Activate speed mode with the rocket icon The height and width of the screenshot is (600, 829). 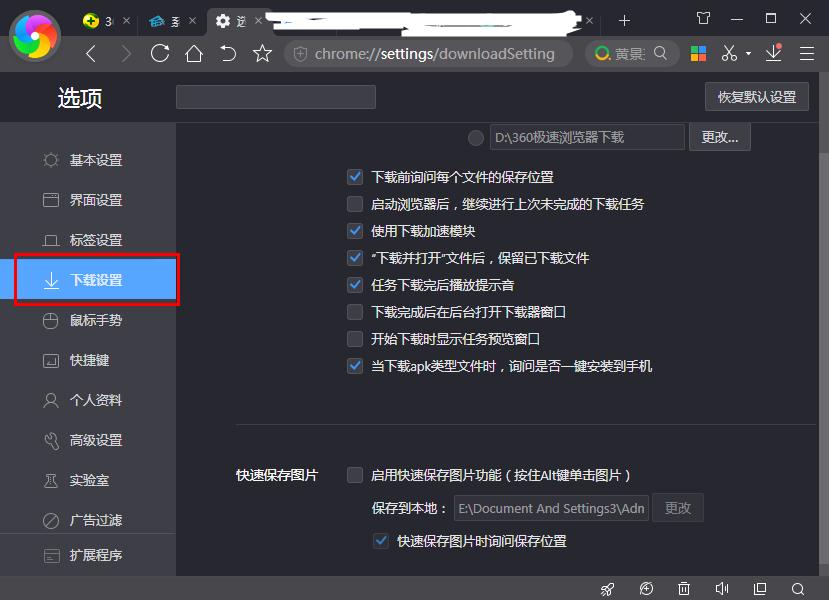click(607, 589)
